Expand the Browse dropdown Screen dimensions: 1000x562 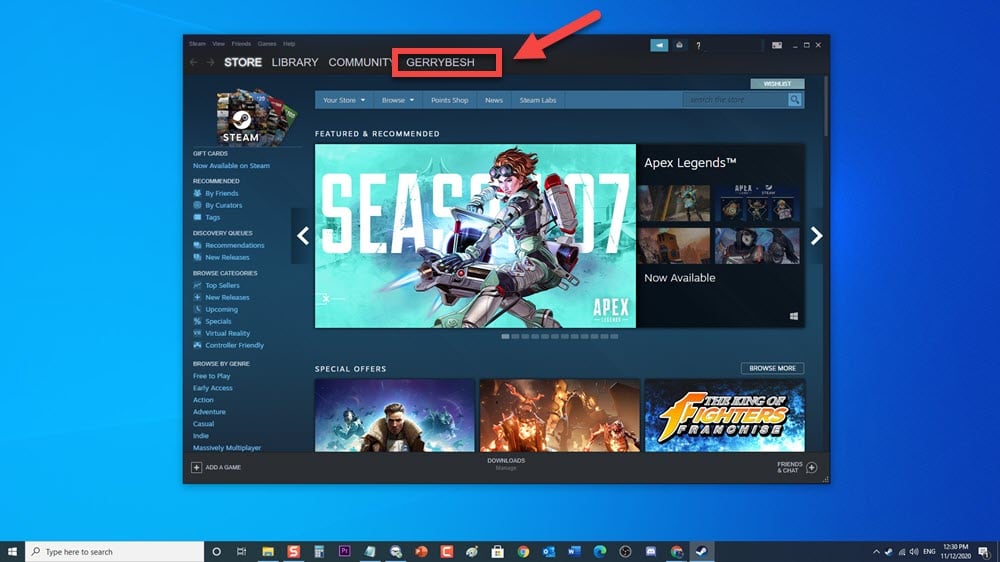397,100
